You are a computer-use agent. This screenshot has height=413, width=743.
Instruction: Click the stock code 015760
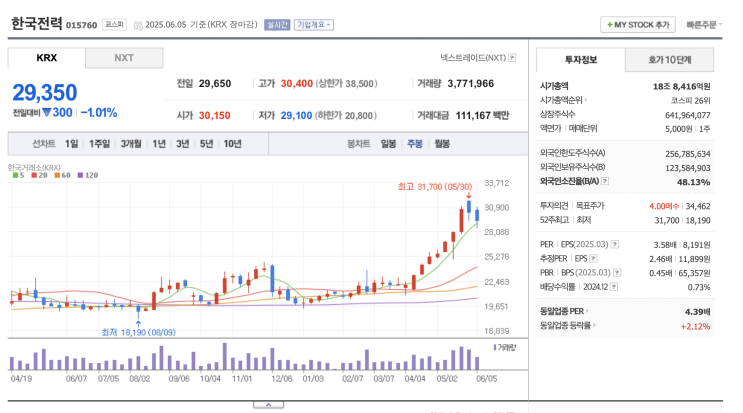coord(81,25)
